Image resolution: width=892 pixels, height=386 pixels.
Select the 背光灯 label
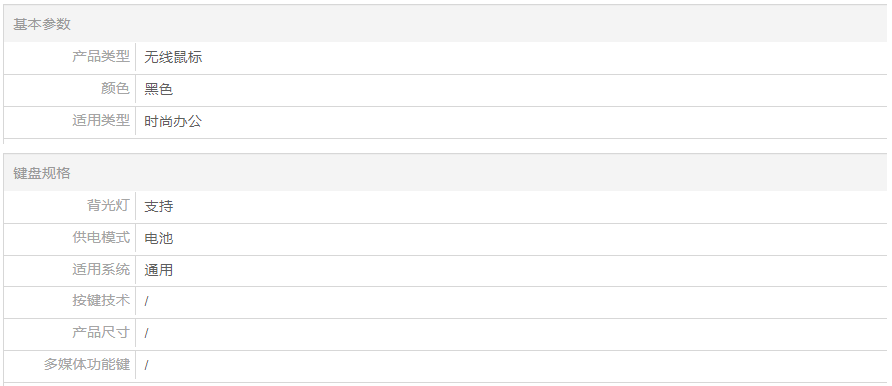click(108, 205)
